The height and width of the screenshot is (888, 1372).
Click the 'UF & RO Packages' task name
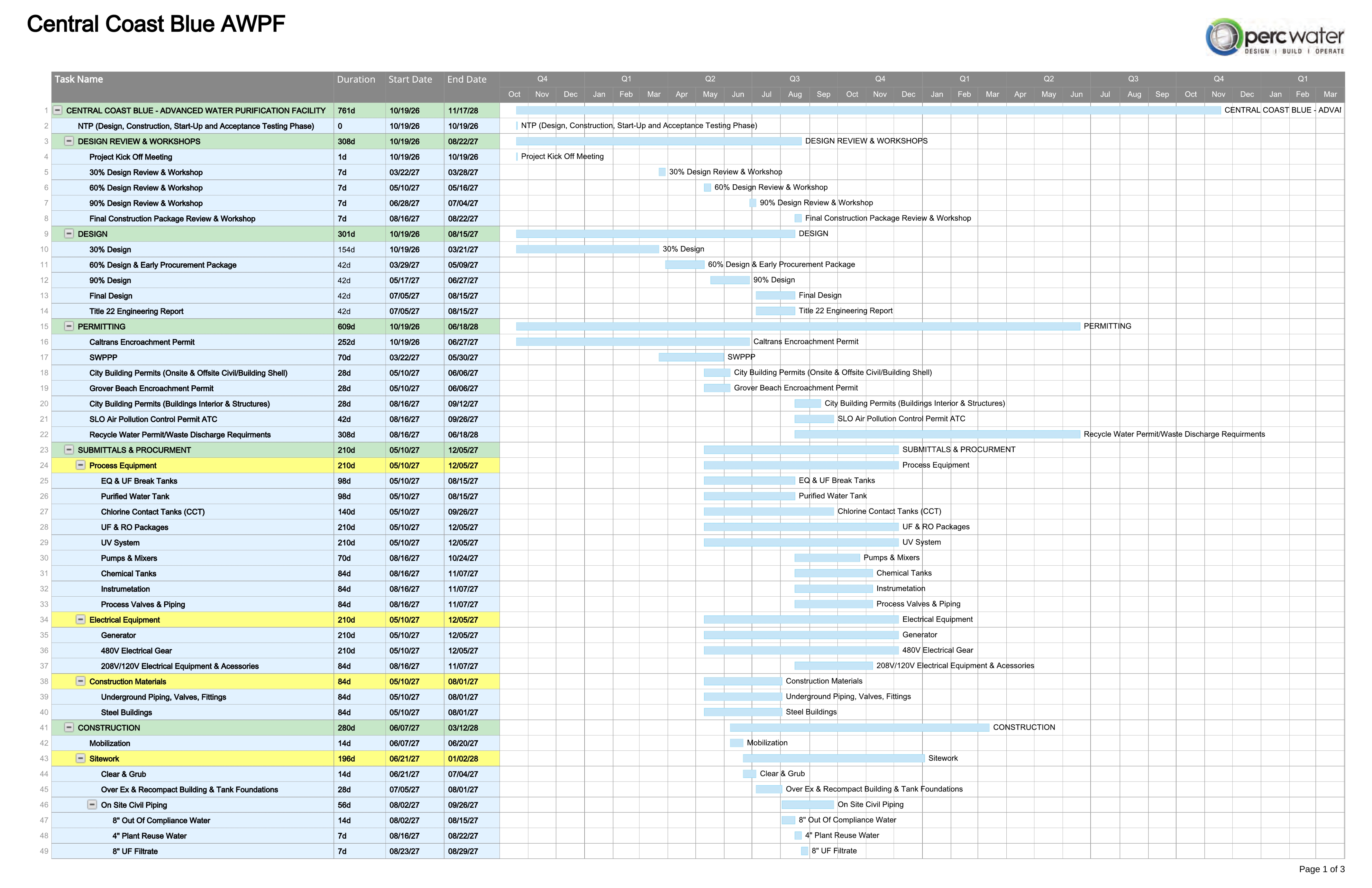click(134, 527)
